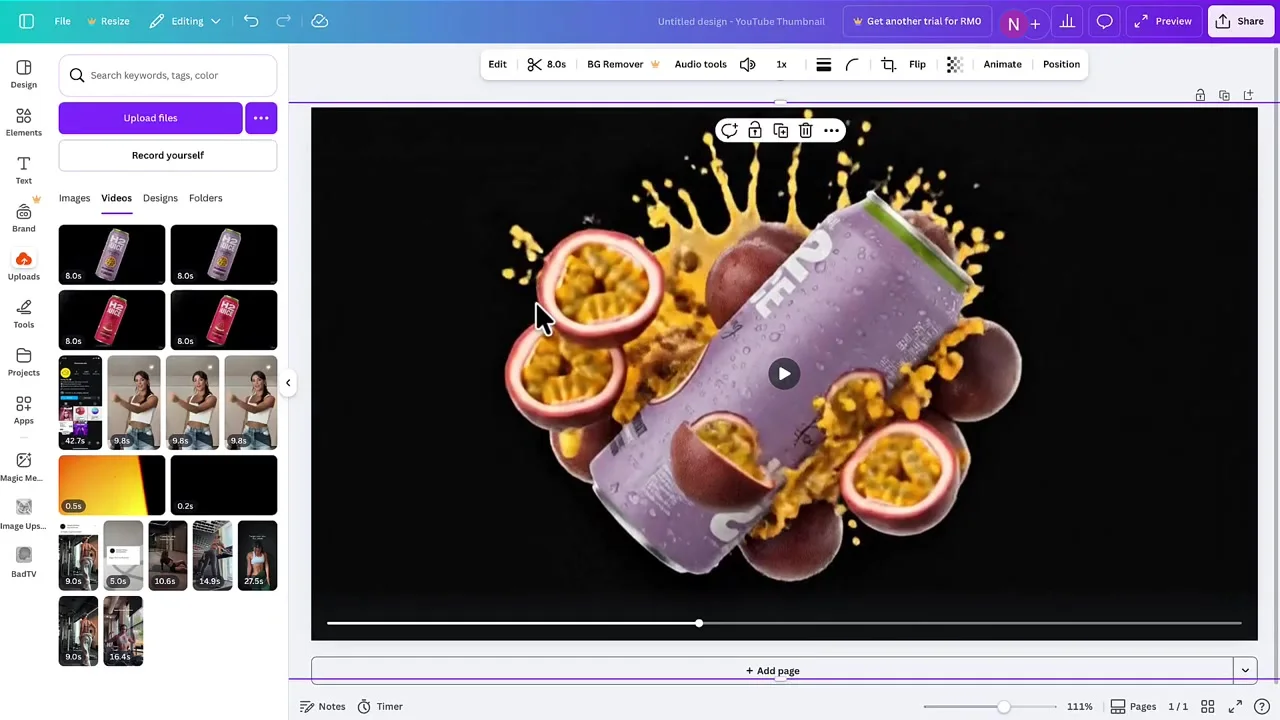This screenshot has width=1280, height=720.
Task: Switch to the Folders tab
Action: 205,198
